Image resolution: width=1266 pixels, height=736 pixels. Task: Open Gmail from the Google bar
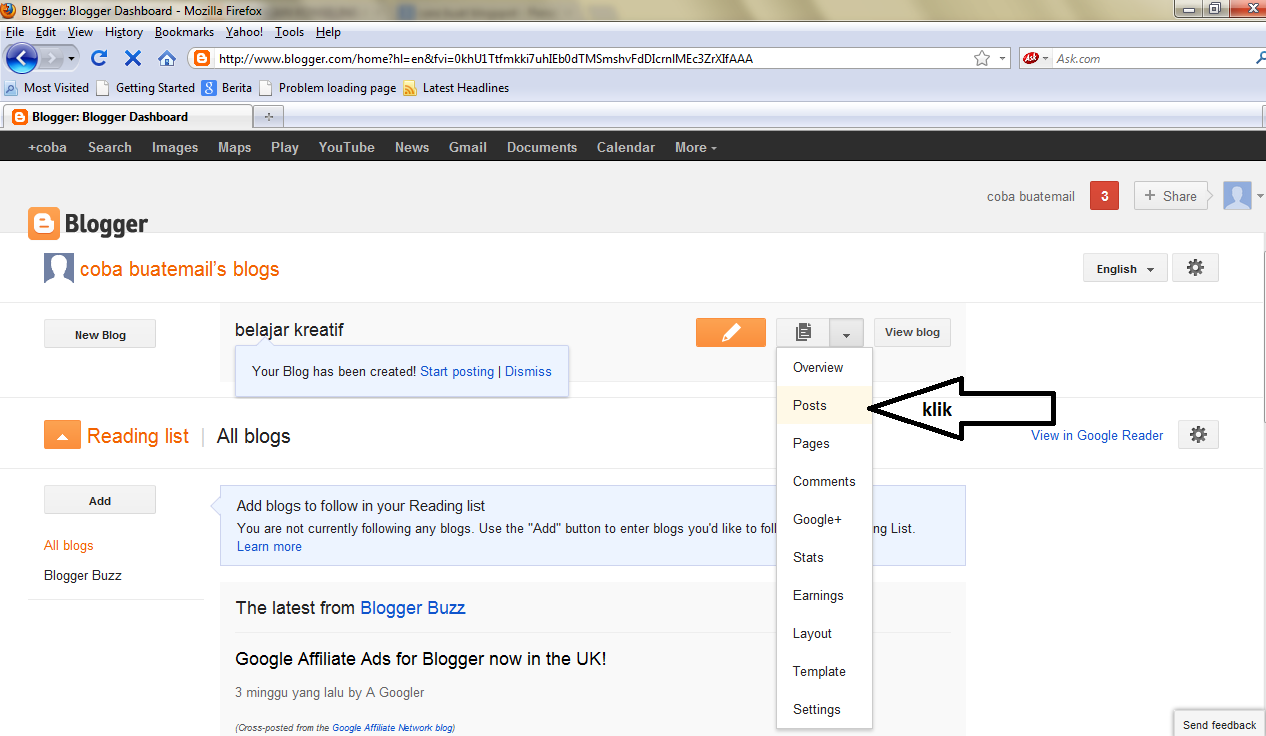pyautogui.click(x=467, y=147)
